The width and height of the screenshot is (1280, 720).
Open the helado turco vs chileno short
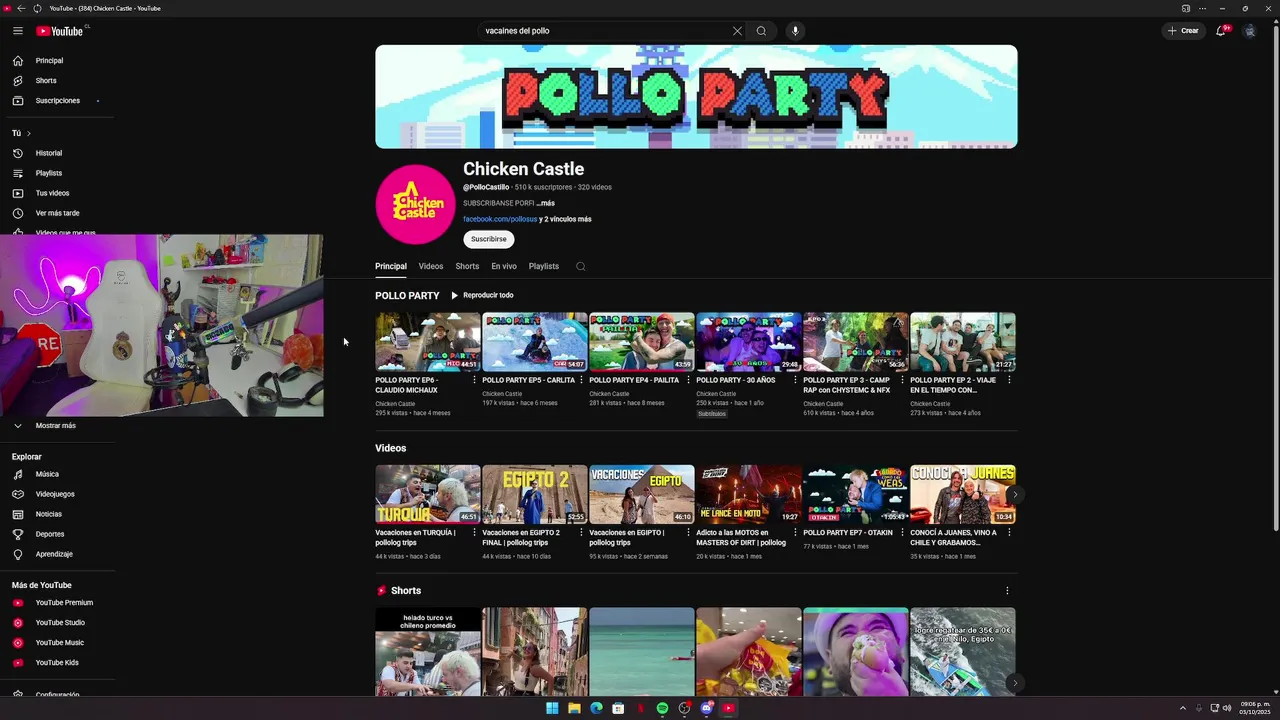click(428, 652)
